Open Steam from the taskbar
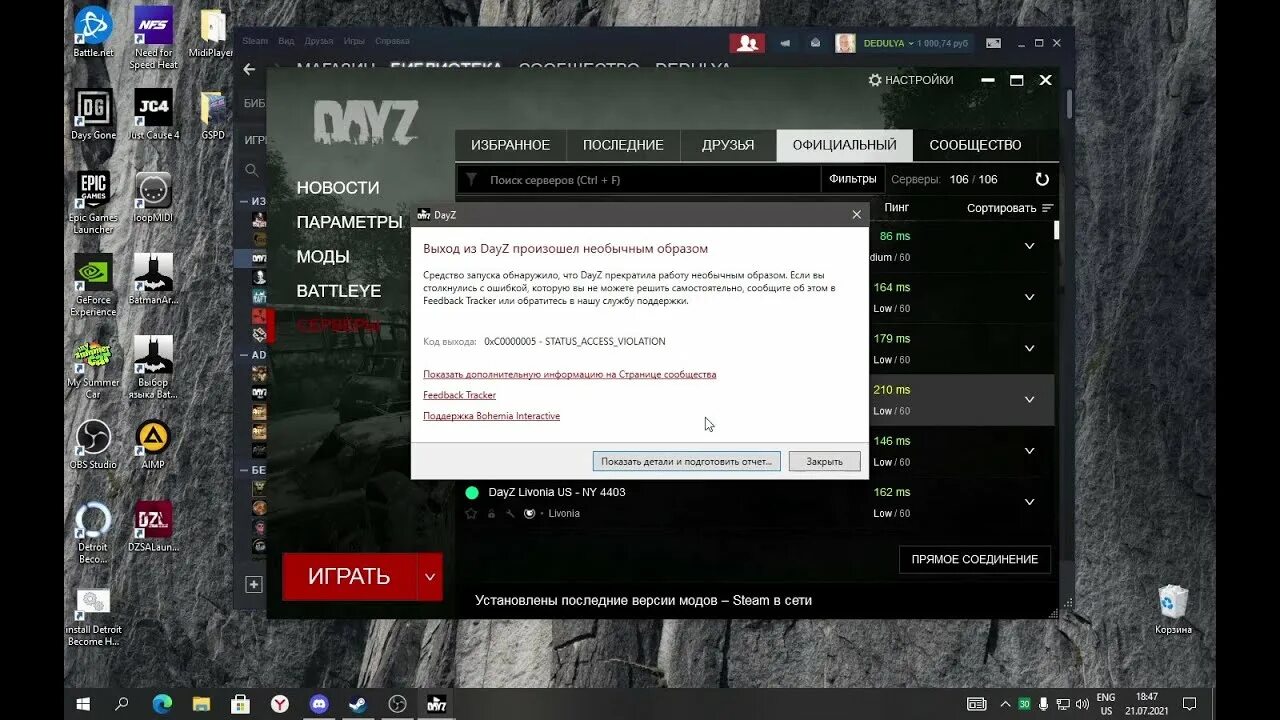 [358, 703]
